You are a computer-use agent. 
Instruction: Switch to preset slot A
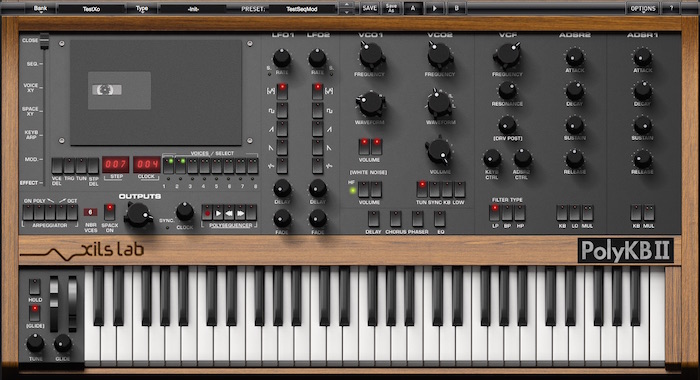pyautogui.click(x=413, y=8)
